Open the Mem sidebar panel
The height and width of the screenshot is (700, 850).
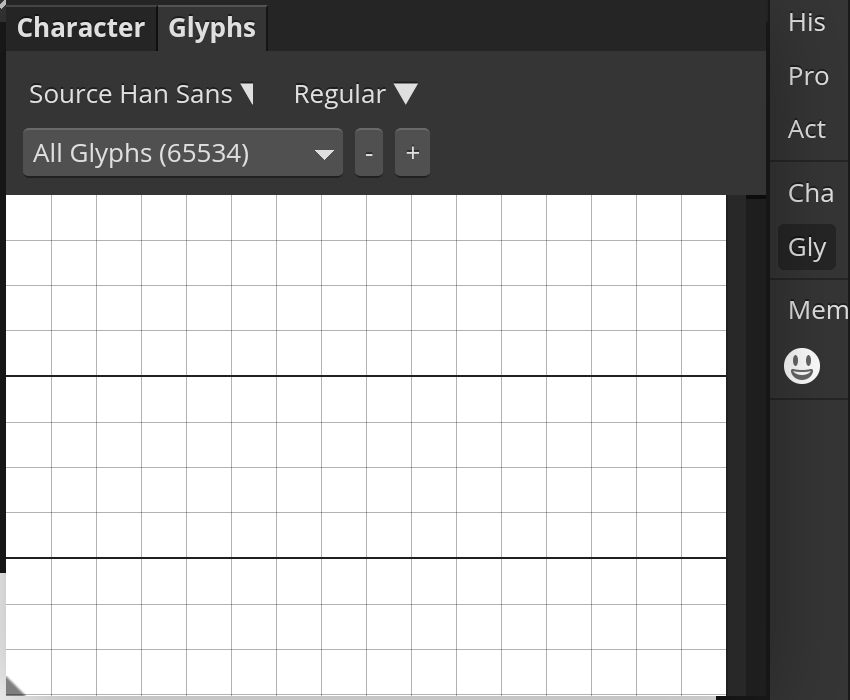tap(817, 309)
